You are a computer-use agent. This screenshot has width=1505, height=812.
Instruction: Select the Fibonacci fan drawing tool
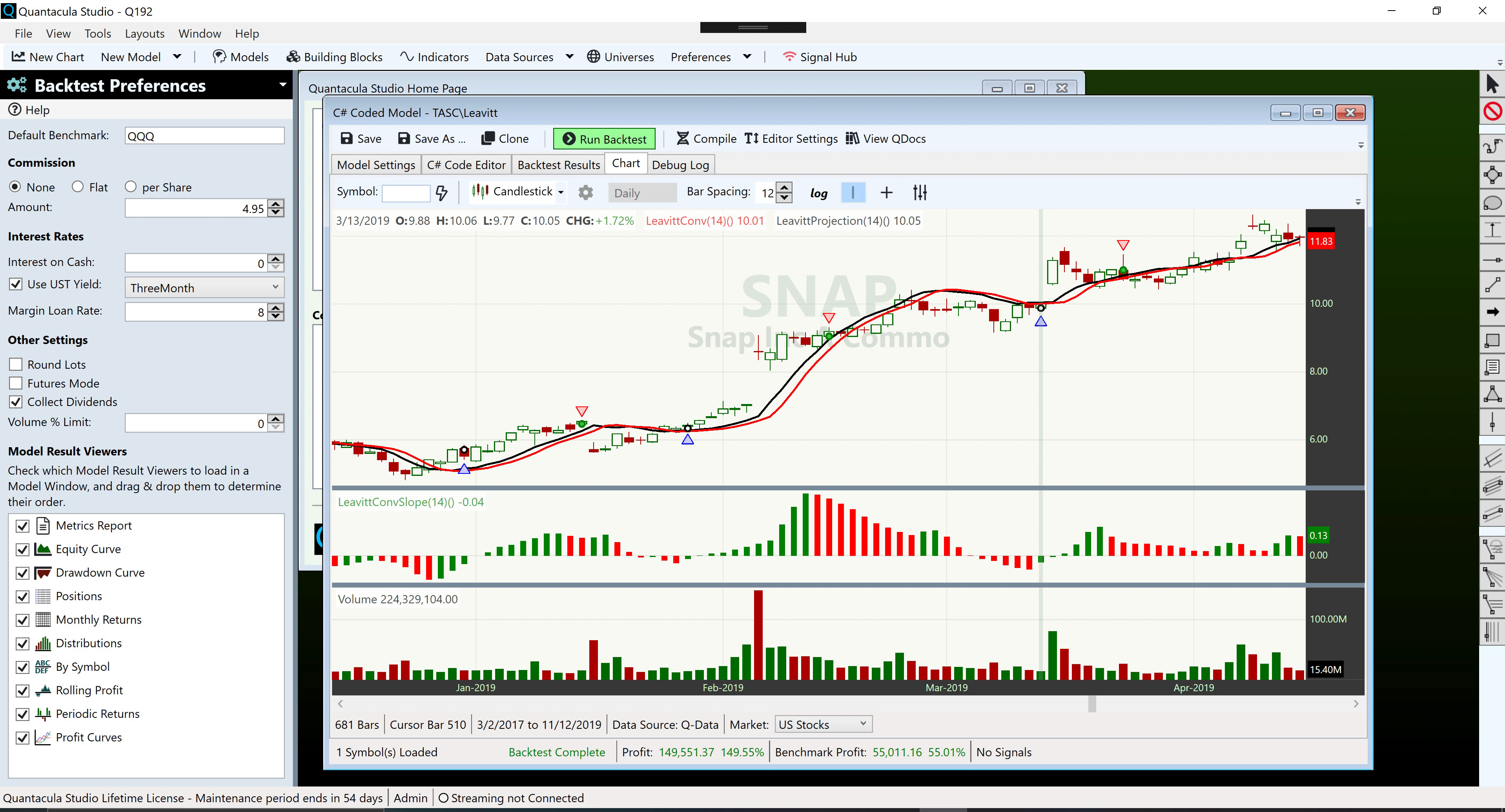tap(1492, 577)
